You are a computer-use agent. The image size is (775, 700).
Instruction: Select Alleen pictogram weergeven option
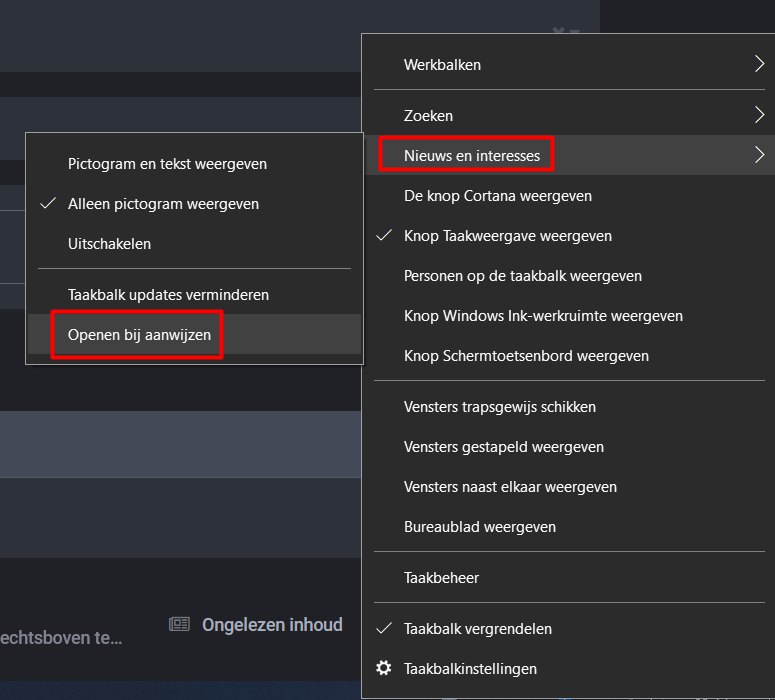point(163,204)
